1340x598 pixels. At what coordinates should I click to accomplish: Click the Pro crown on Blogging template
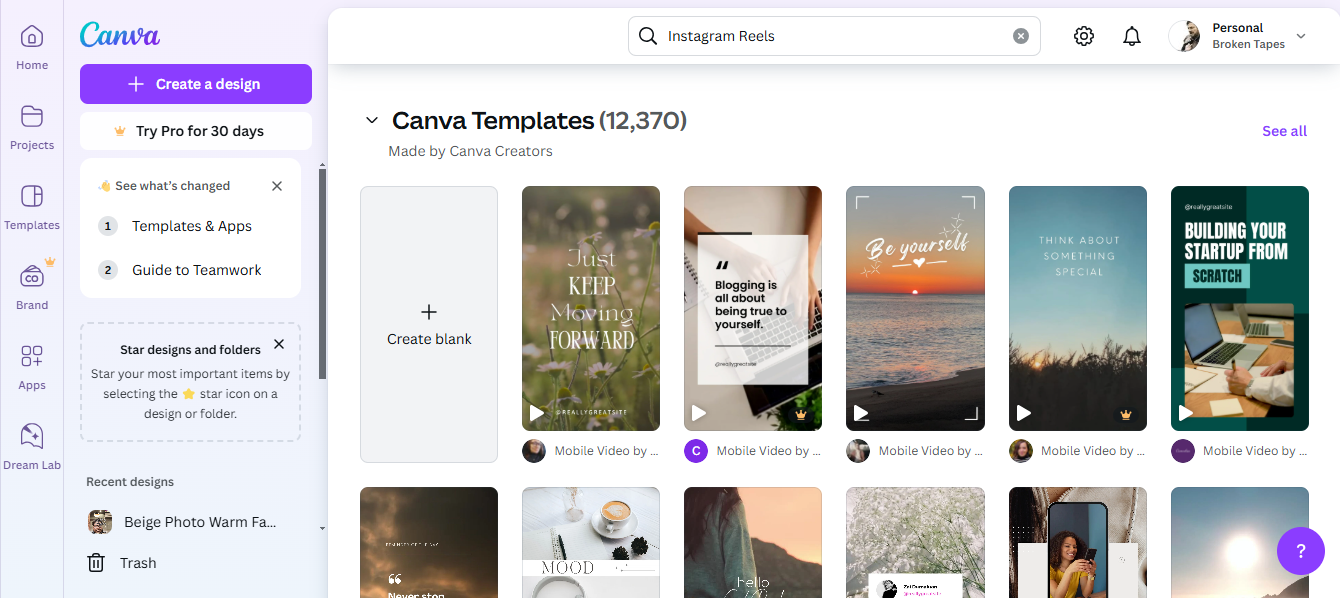coord(800,414)
